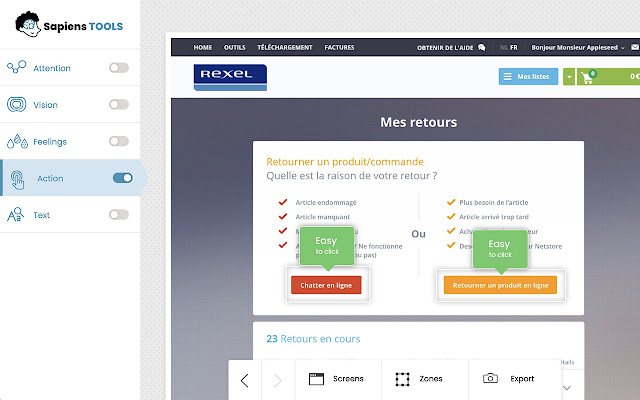This screenshot has height=400, width=640.
Task: Select the Feelings droplets icon
Action: click(x=17, y=141)
